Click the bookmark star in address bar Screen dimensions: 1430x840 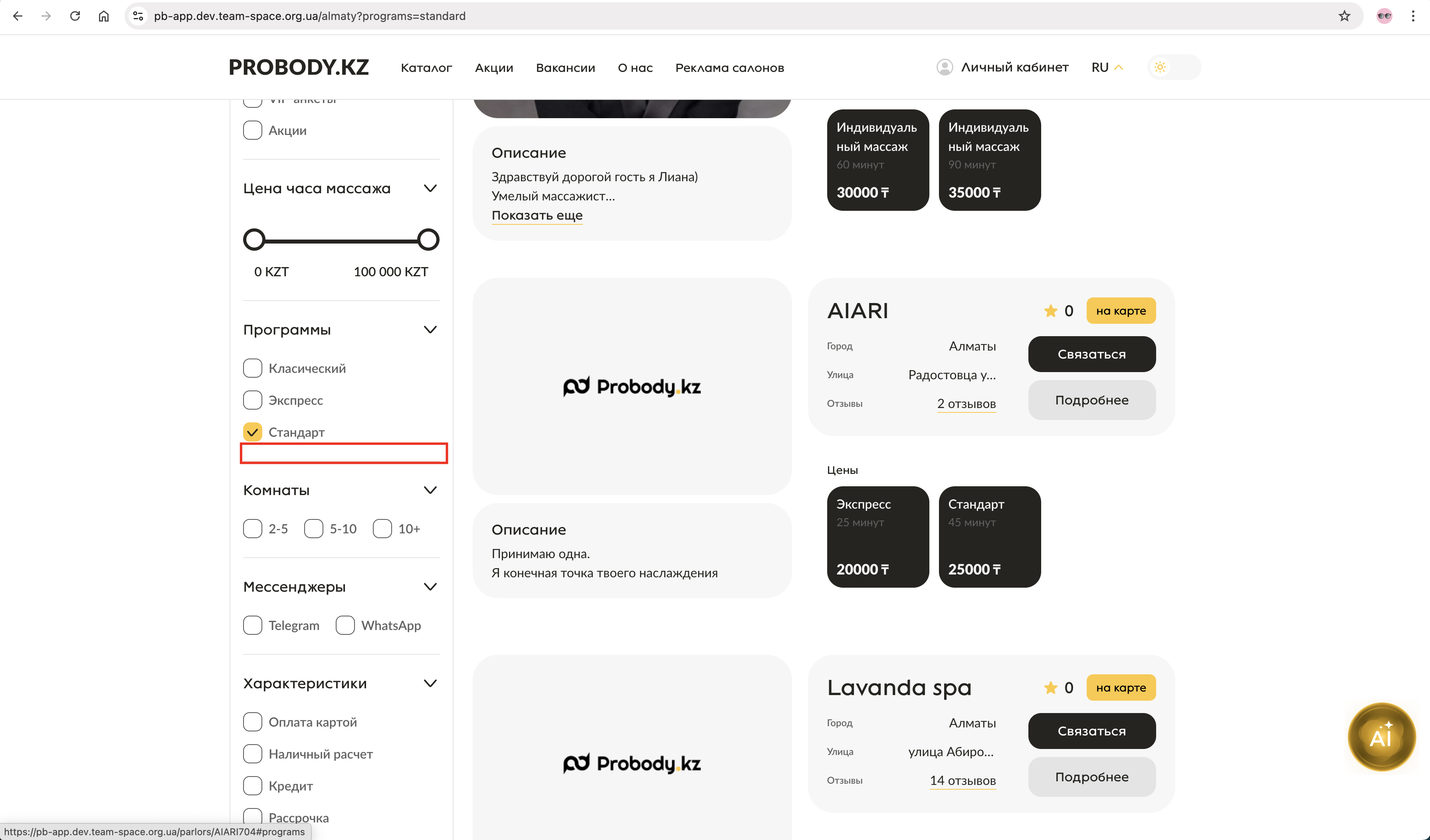pyautogui.click(x=1344, y=16)
